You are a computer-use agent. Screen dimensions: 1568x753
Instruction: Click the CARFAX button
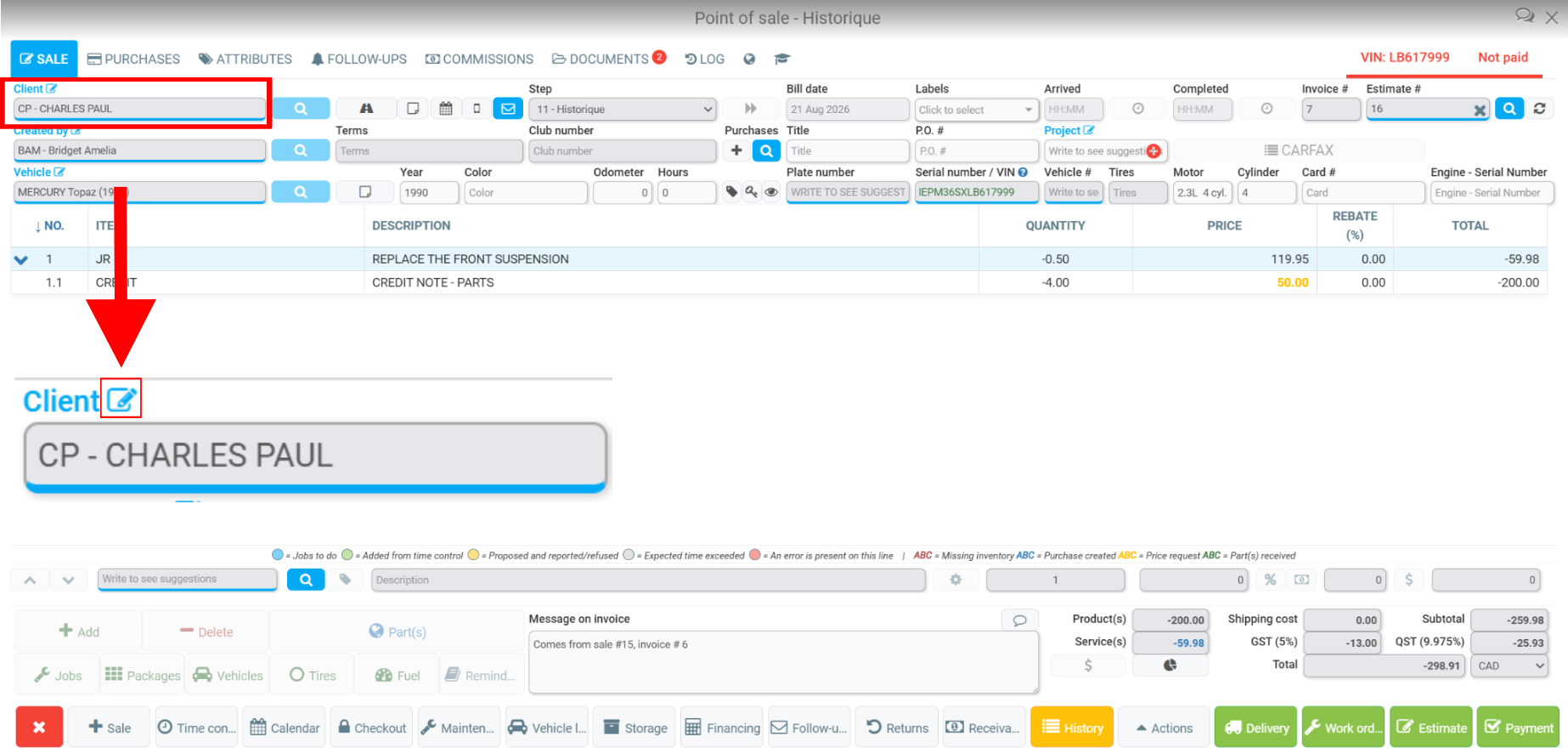1299,150
